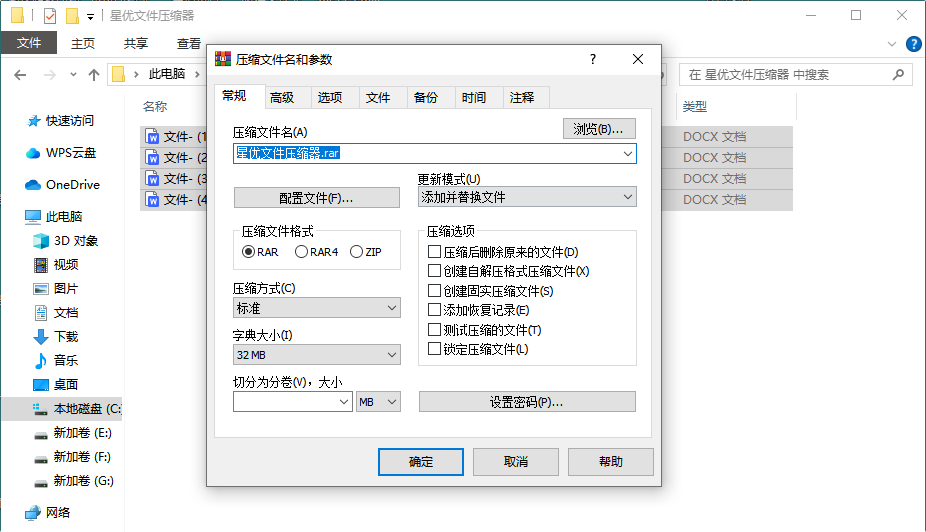926x532 pixels.
Task: Enable 创建固实压缩文件 checkbox
Action: pos(434,291)
